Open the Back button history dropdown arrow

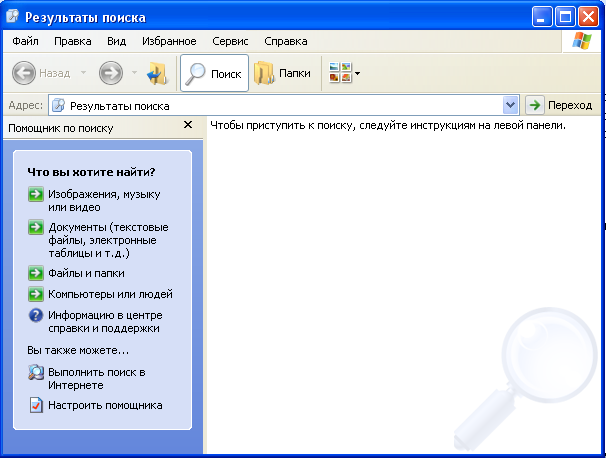83,72
